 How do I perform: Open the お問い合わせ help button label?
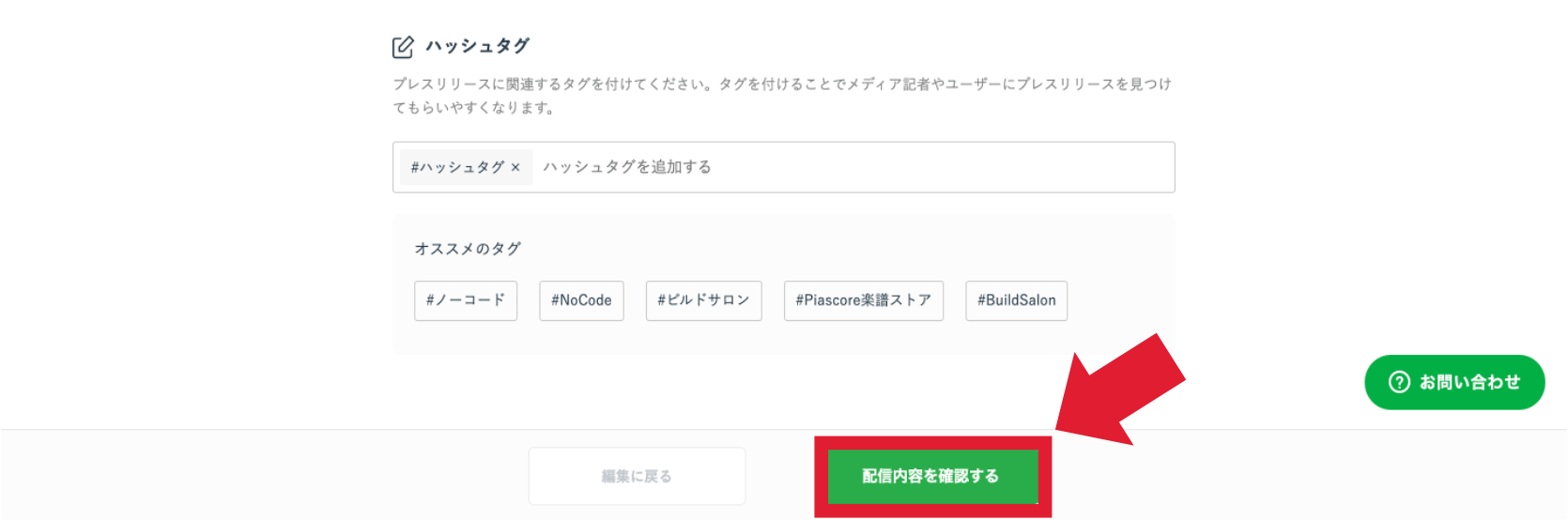pyautogui.click(x=1469, y=382)
